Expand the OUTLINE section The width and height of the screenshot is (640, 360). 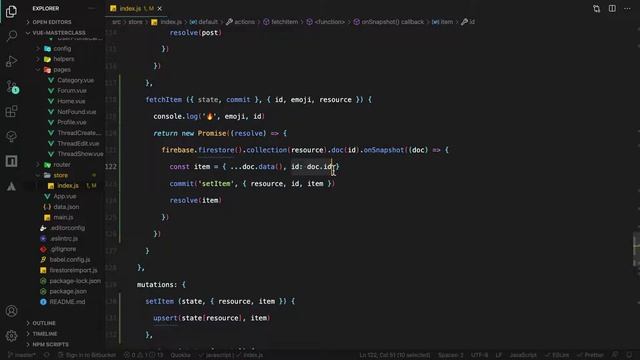tap(44, 323)
